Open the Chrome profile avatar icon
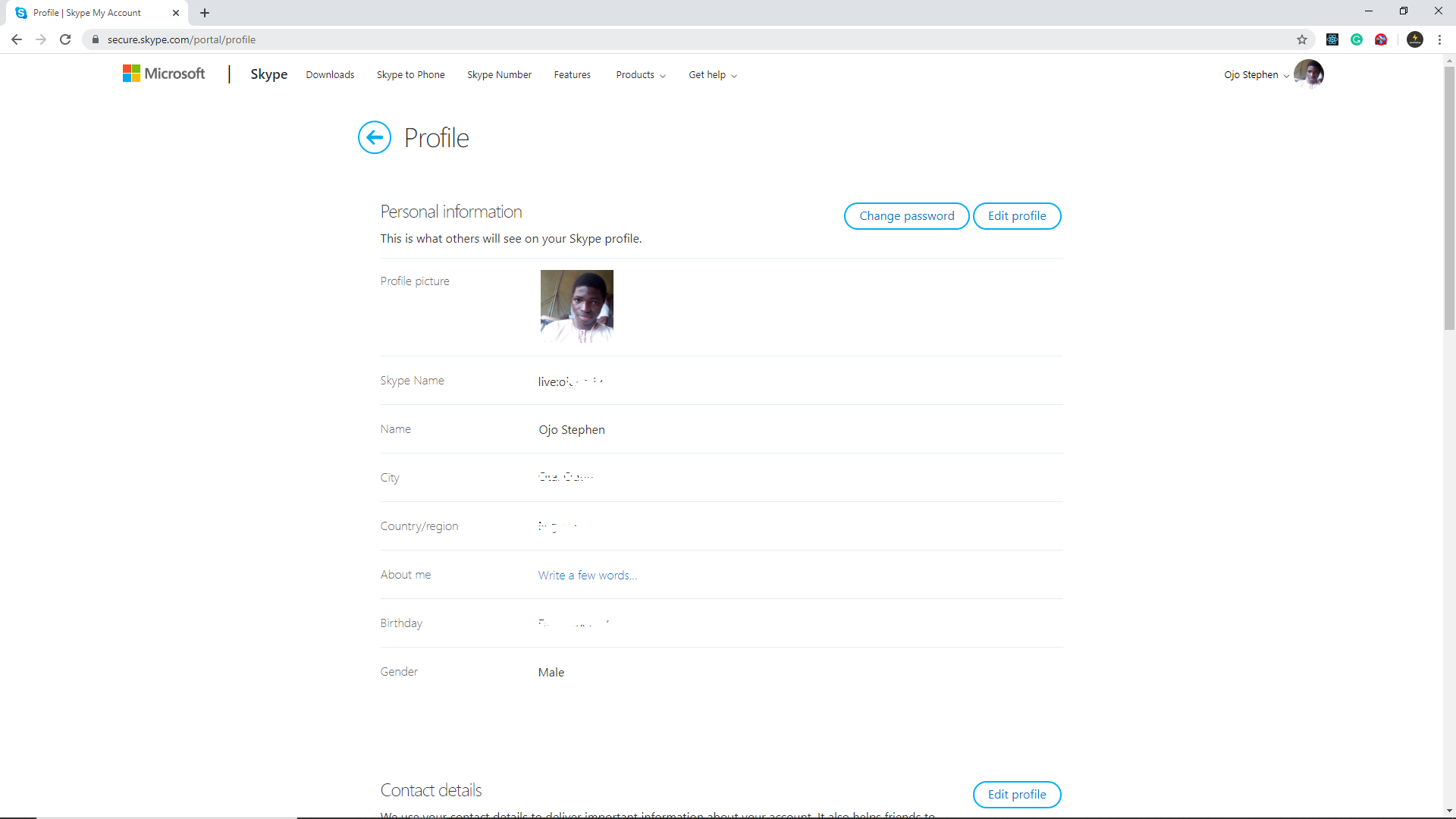Screen dimensions: 1456x819 pyautogui.click(x=1415, y=39)
